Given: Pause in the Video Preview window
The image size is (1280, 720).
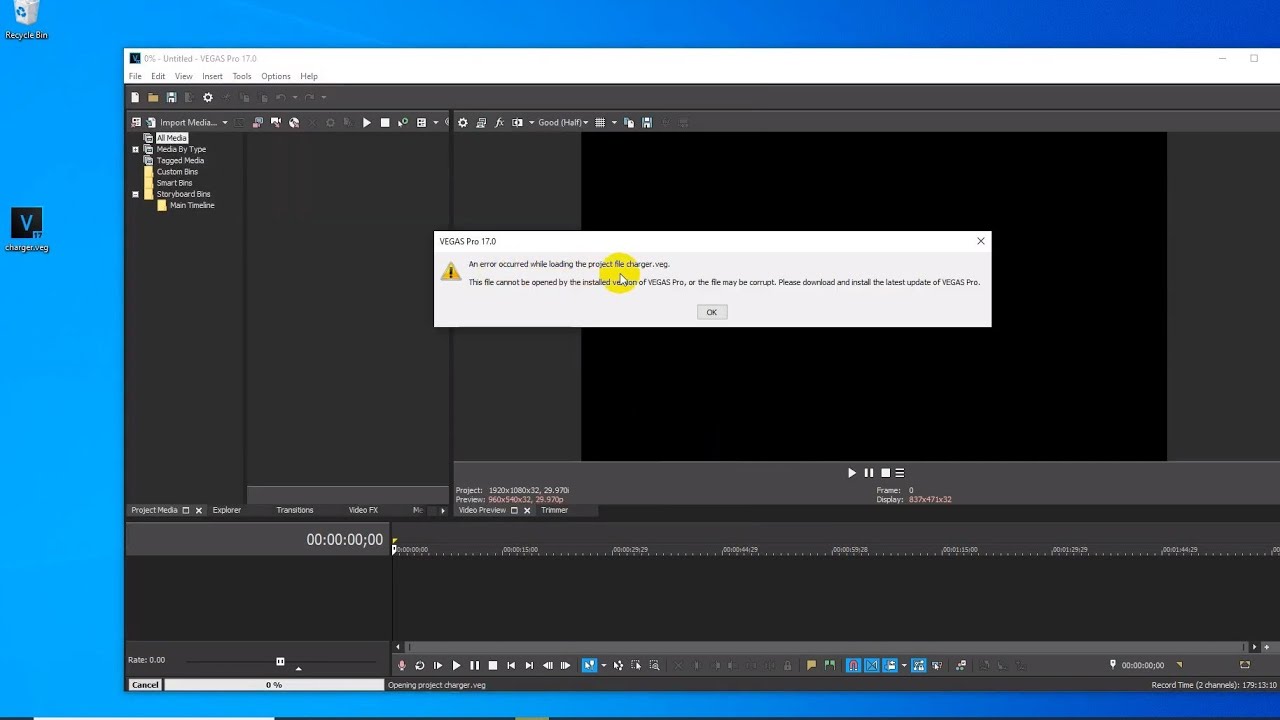Looking at the screenshot, I should [869, 473].
